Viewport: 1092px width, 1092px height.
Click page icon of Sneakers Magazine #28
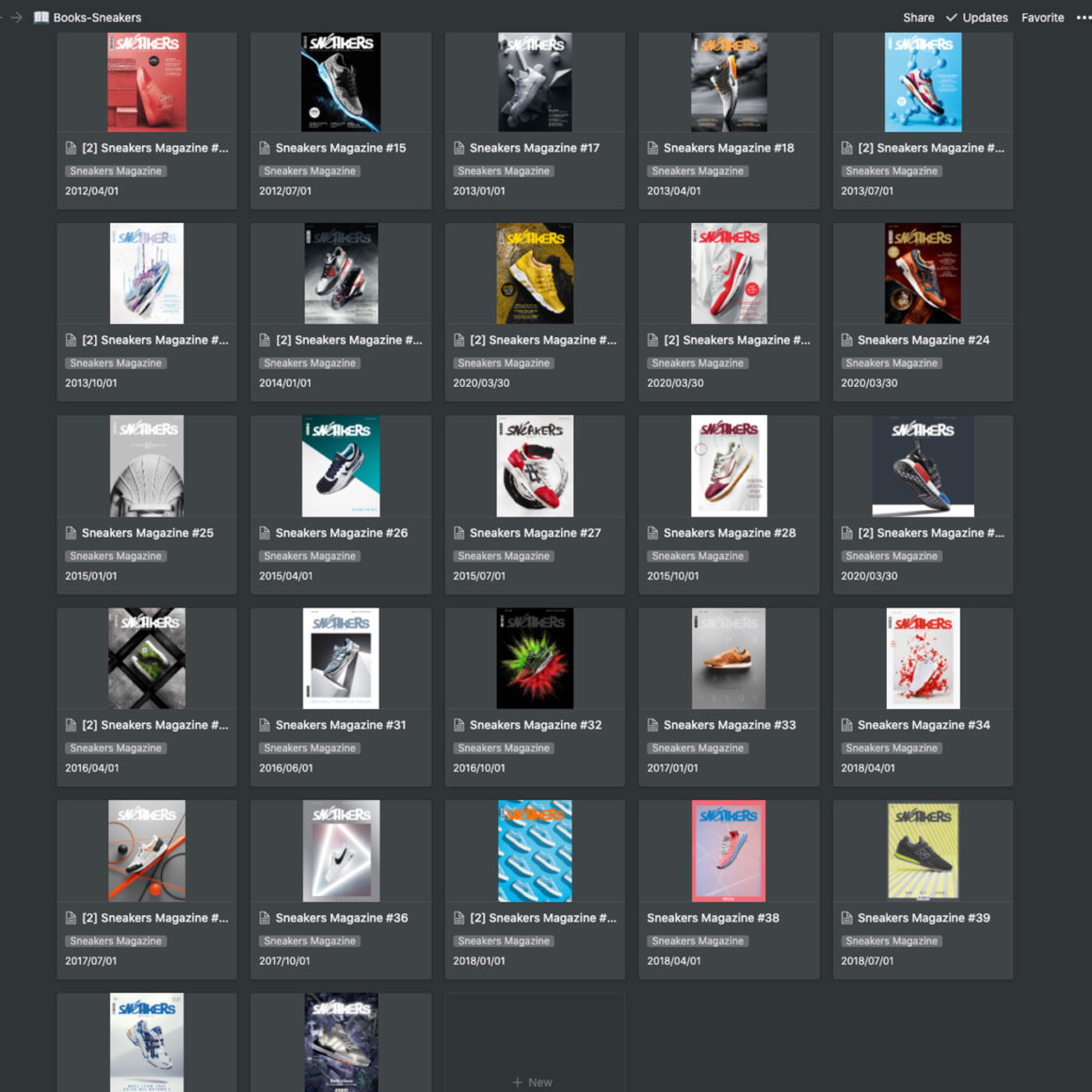coord(652,534)
